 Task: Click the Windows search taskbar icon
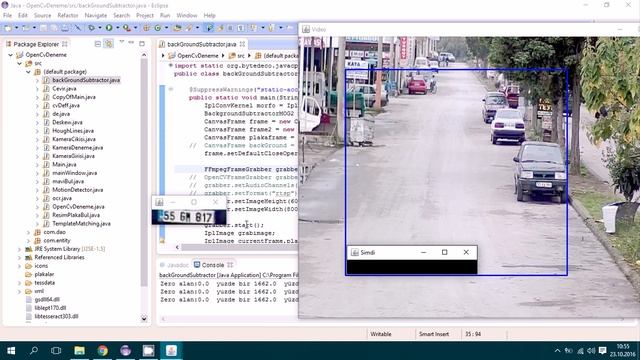point(34,351)
